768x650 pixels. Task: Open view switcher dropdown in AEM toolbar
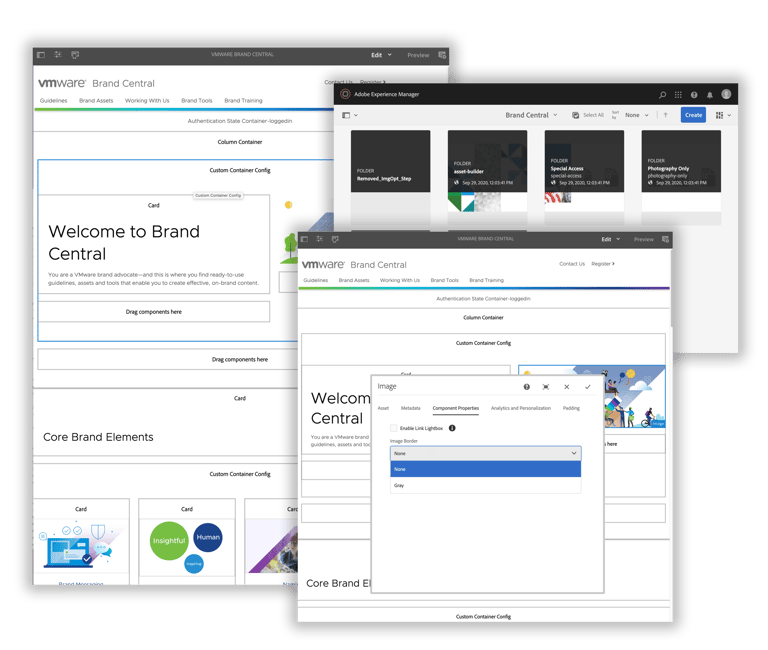tap(723, 115)
